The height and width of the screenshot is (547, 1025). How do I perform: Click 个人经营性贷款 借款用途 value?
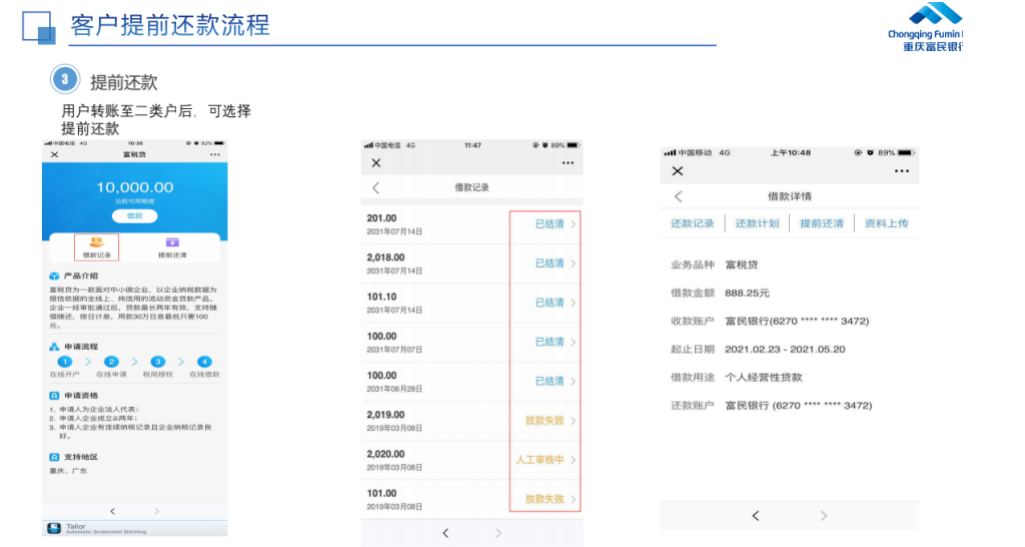coord(764,378)
